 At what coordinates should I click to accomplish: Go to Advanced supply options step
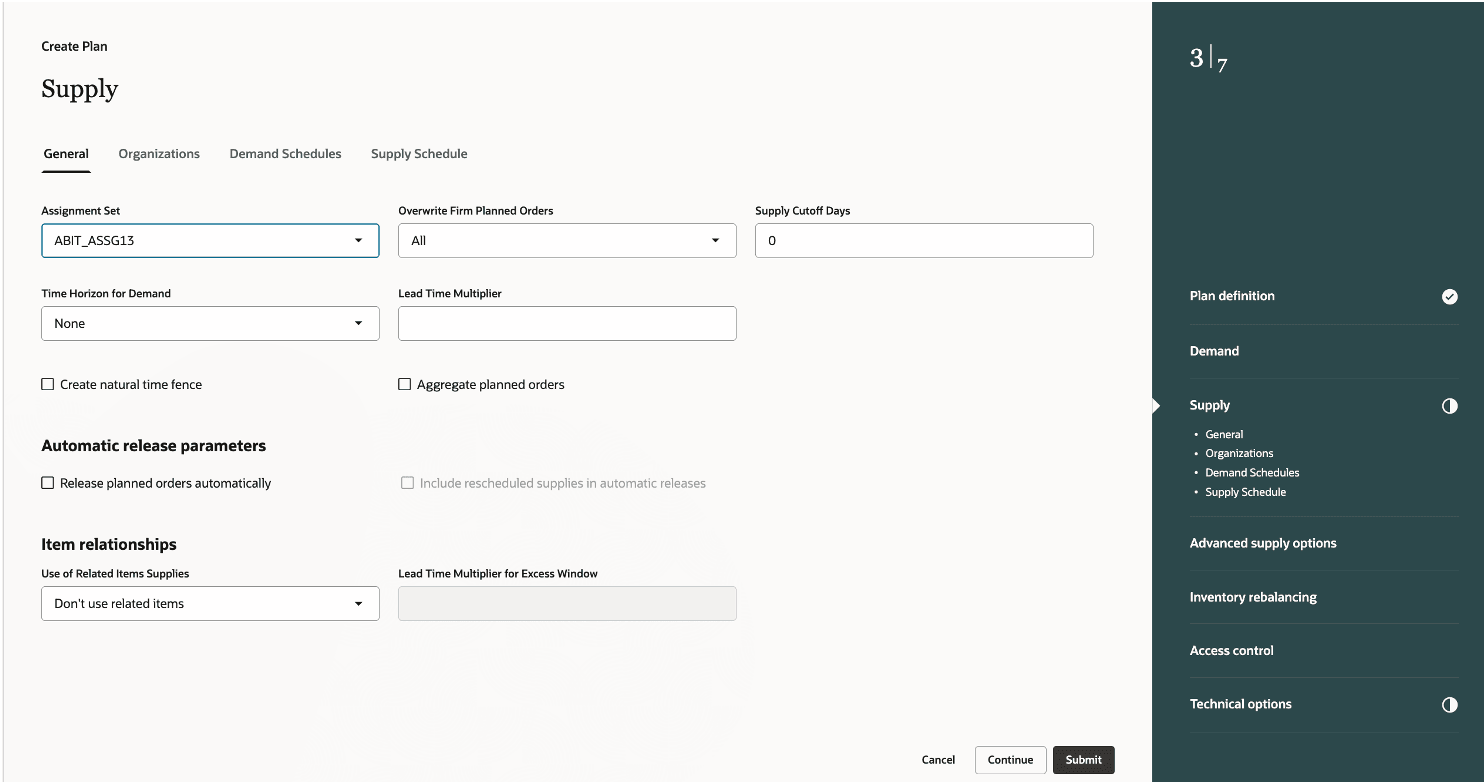1262,543
